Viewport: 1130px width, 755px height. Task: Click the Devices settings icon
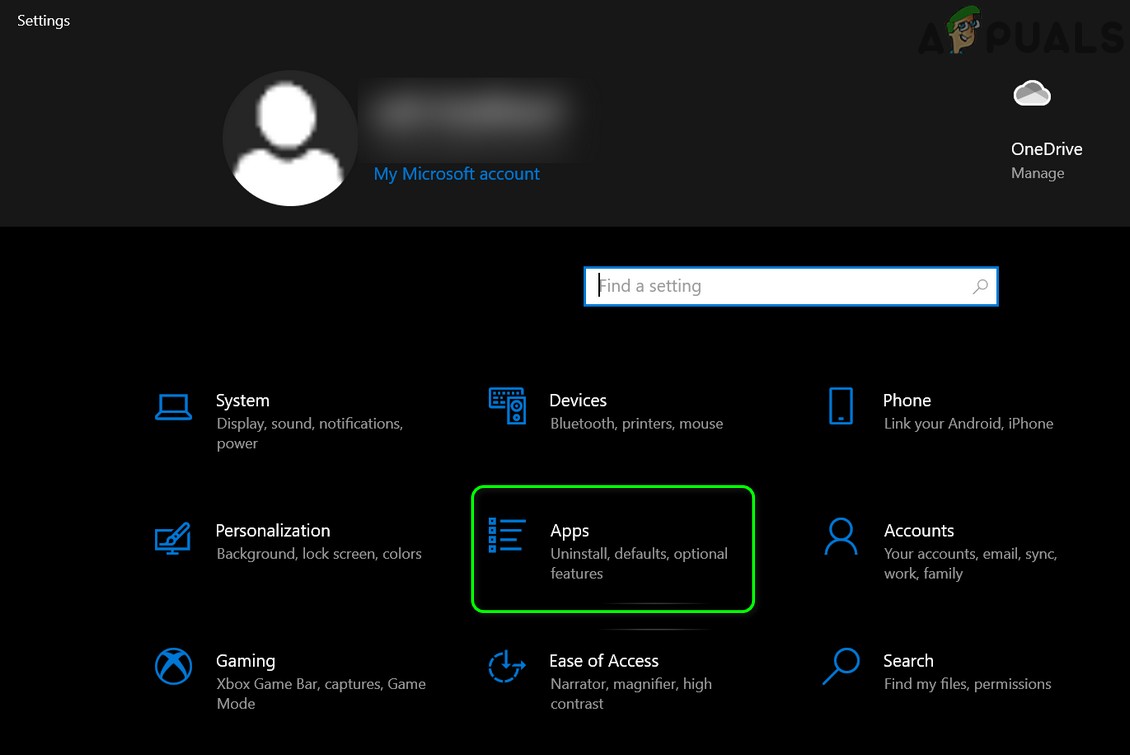point(507,406)
